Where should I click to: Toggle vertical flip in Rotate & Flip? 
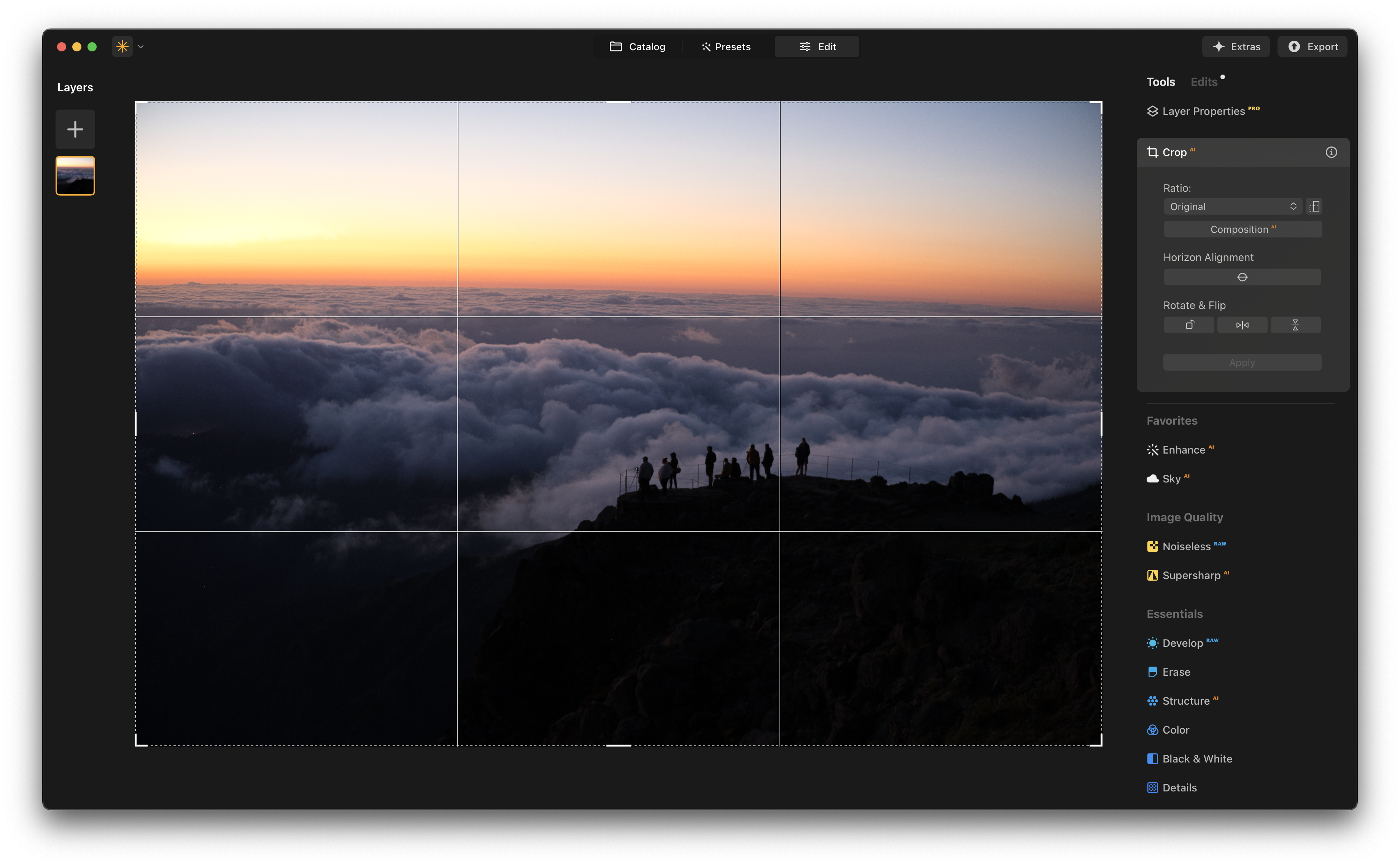pyautogui.click(x=1295, y=325)
